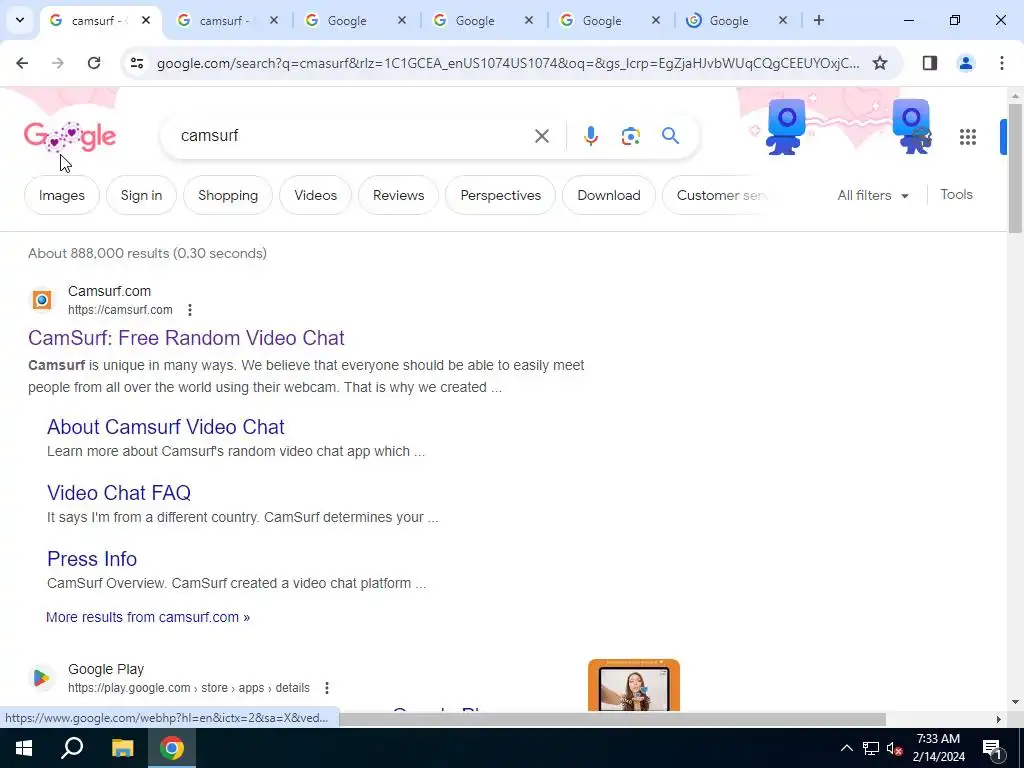Image resolution: width=1024 pixels, height=768 pixels.
Task: Open Chrome three-dot menu
Action: coord(1001,63)
